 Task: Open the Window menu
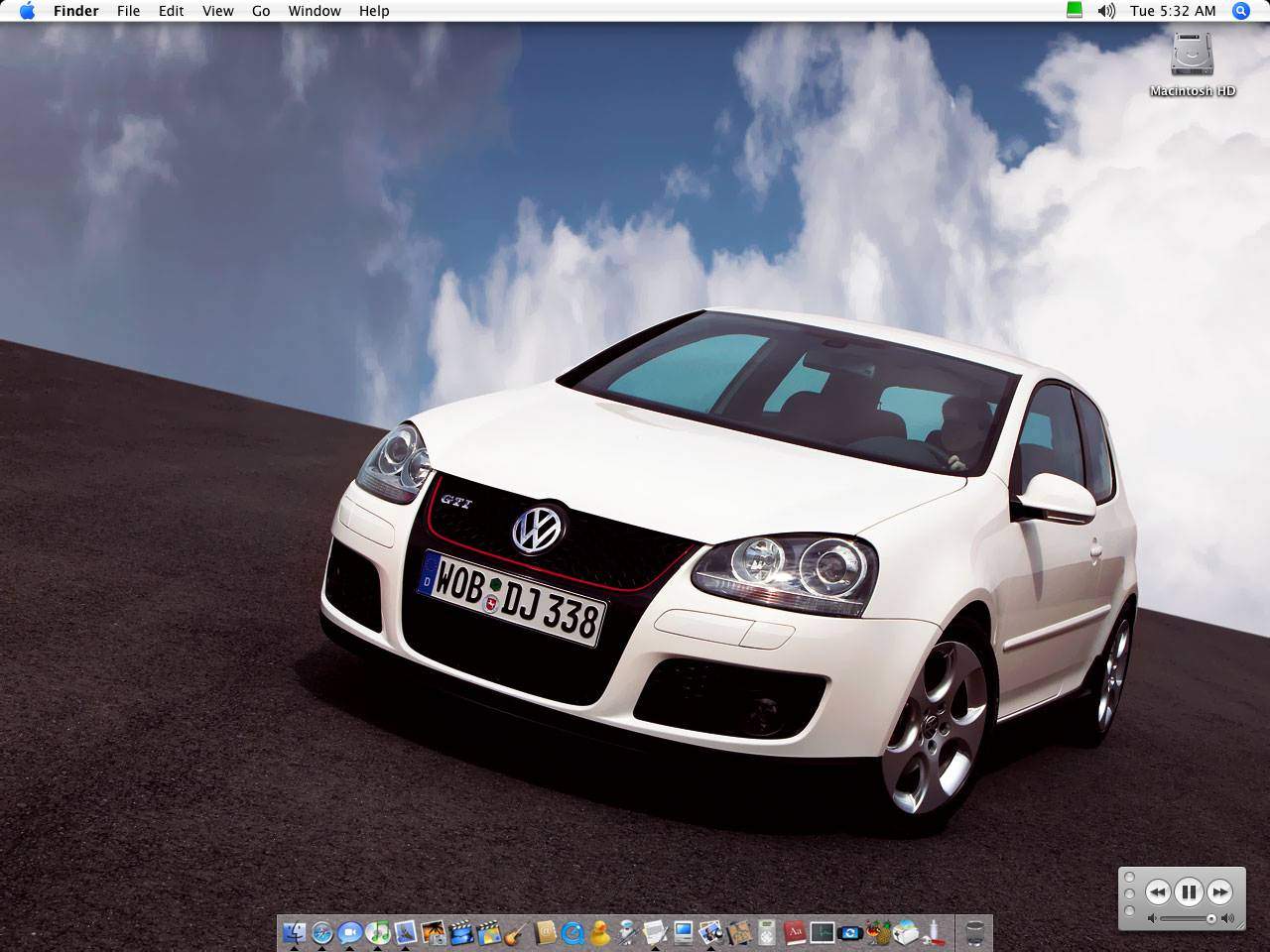click(314, 11)
